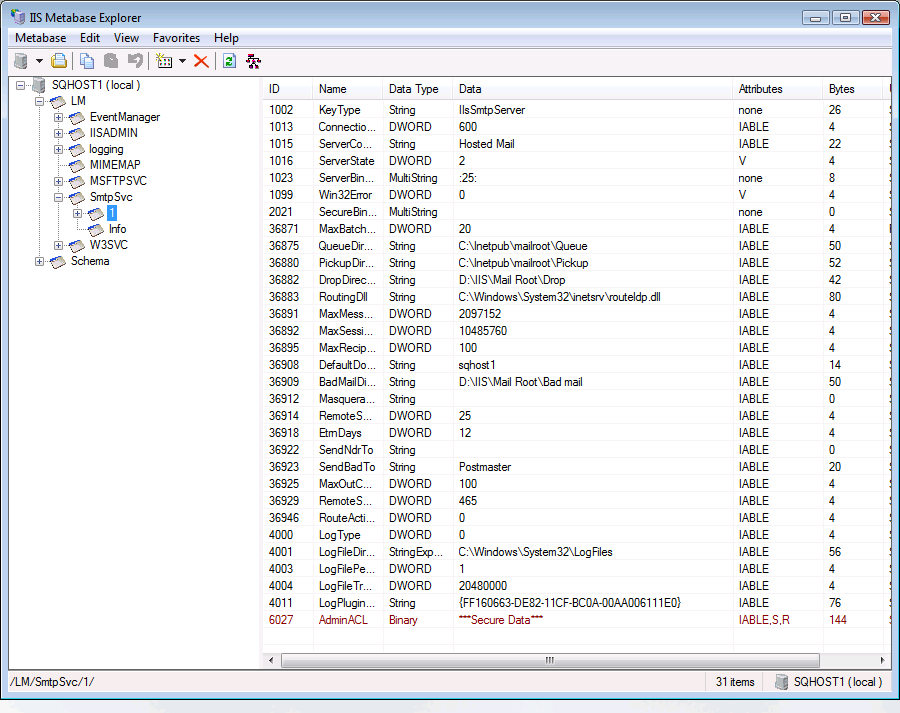Screen dimensions: 900x713
Task: Collapse the SmtpSvc tree node
Action: (59, 197)
